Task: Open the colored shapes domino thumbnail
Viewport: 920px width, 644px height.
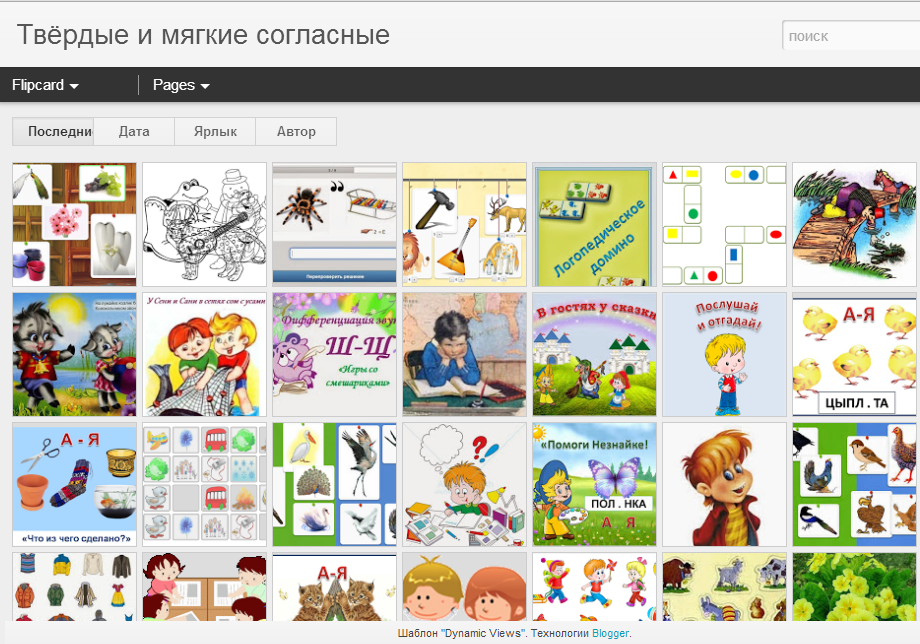Action: click(725, 225)
